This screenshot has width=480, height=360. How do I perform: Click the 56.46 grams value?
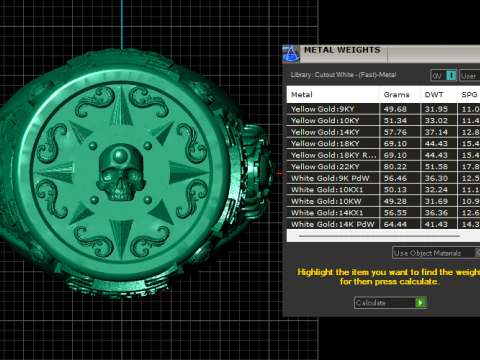[395, 178]
